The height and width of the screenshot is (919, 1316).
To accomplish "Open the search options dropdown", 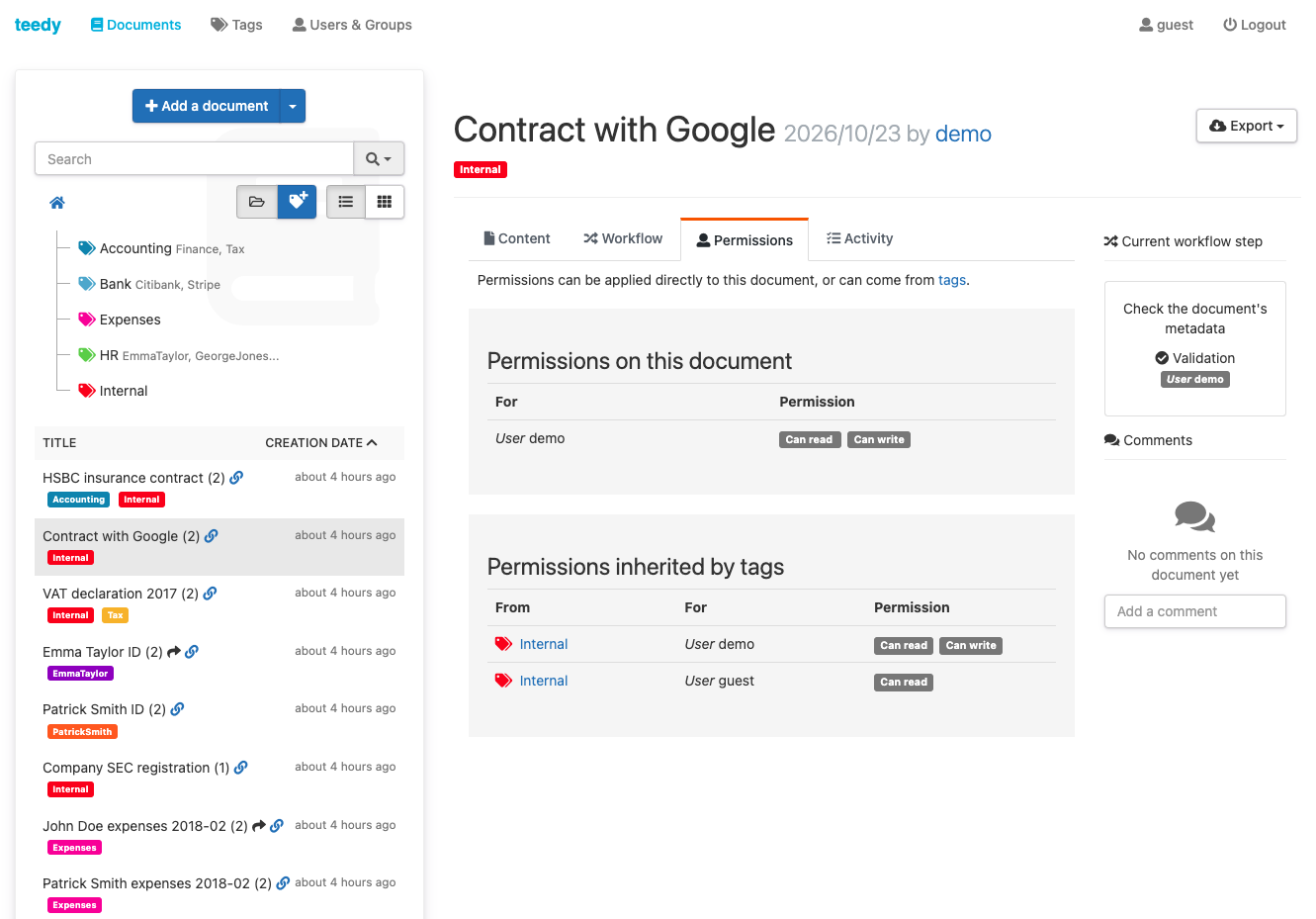I will pyautogui.click(x=379, y=158).
